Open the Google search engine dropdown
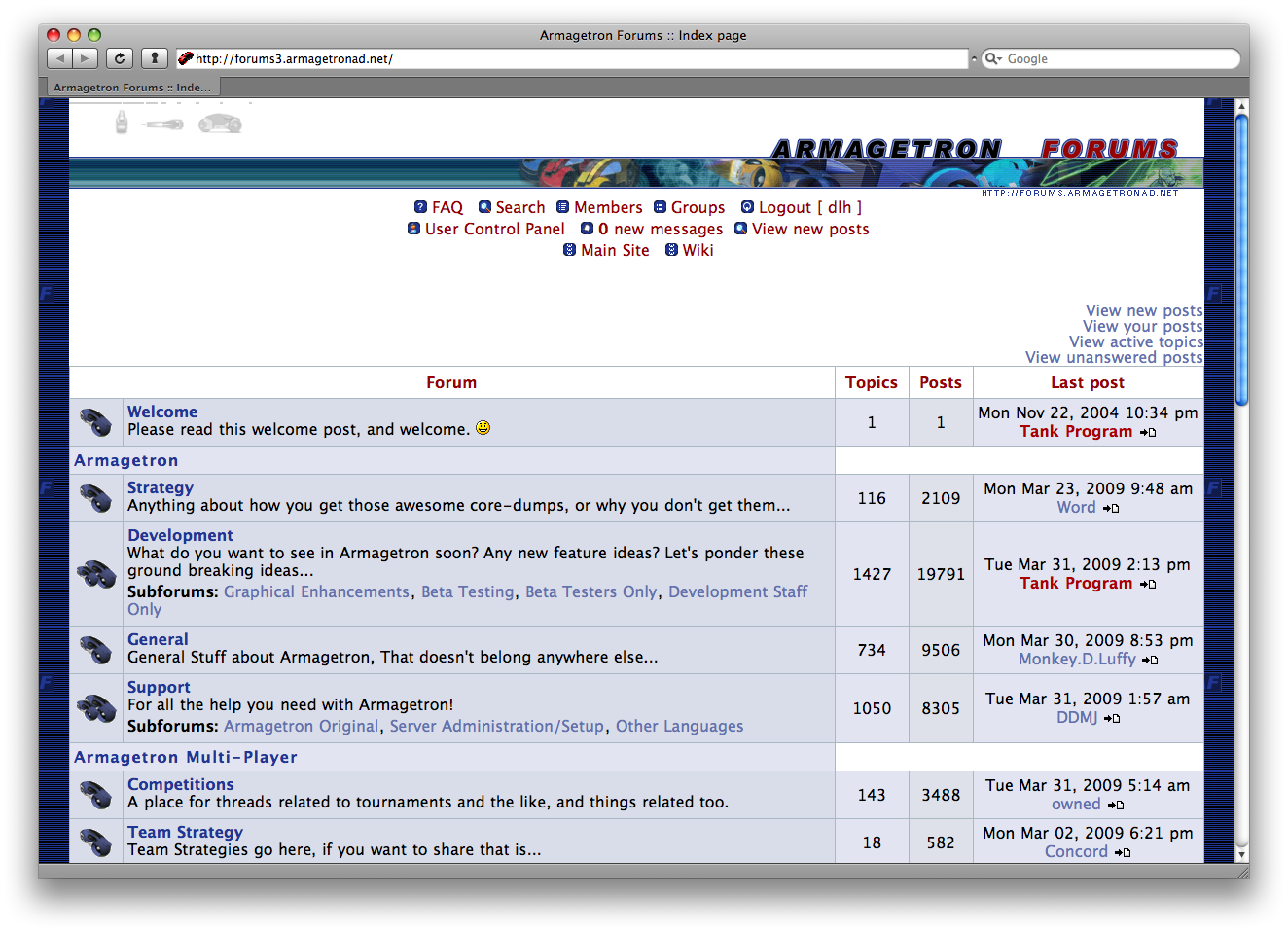 (993, 59)
